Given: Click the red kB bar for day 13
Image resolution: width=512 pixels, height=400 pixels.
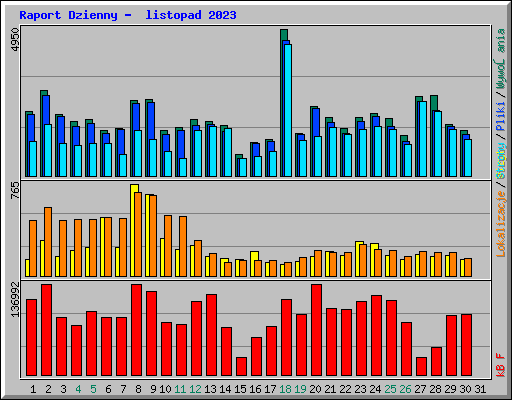Looking at the screenshot, I should (x=211, y=335).
